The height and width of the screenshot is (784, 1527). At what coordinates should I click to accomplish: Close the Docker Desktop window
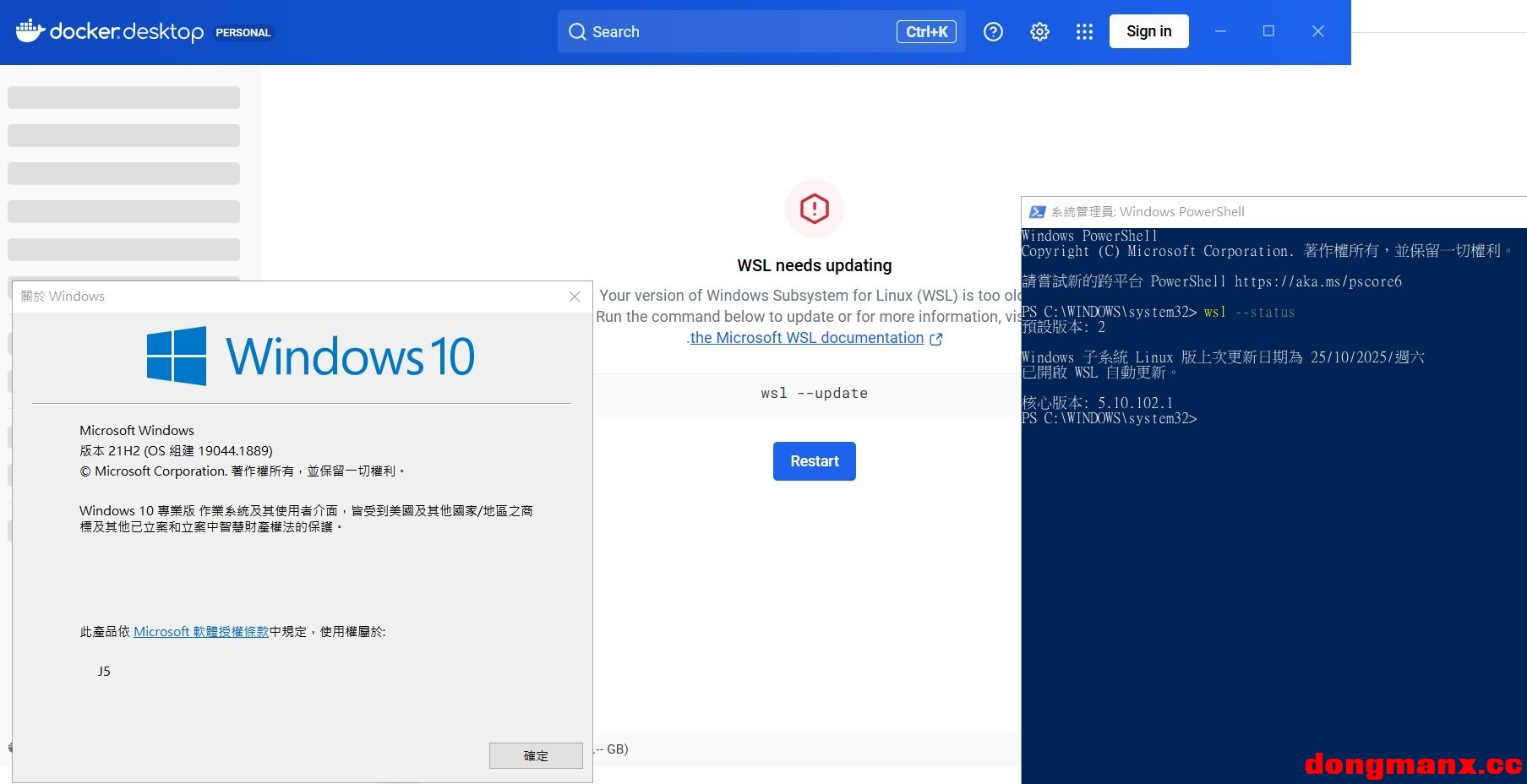pyautogui.click(x=1317, y=31)
